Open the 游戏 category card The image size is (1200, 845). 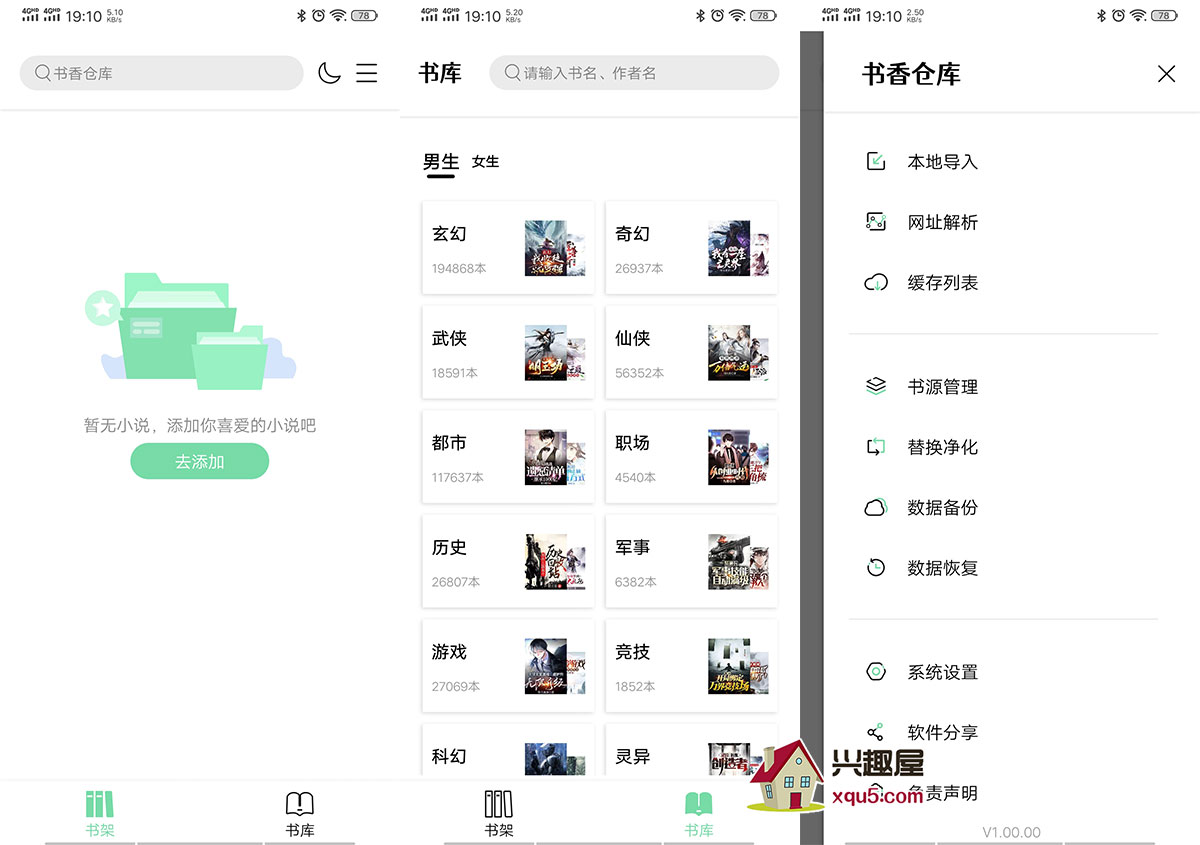(x=508, y=665)
